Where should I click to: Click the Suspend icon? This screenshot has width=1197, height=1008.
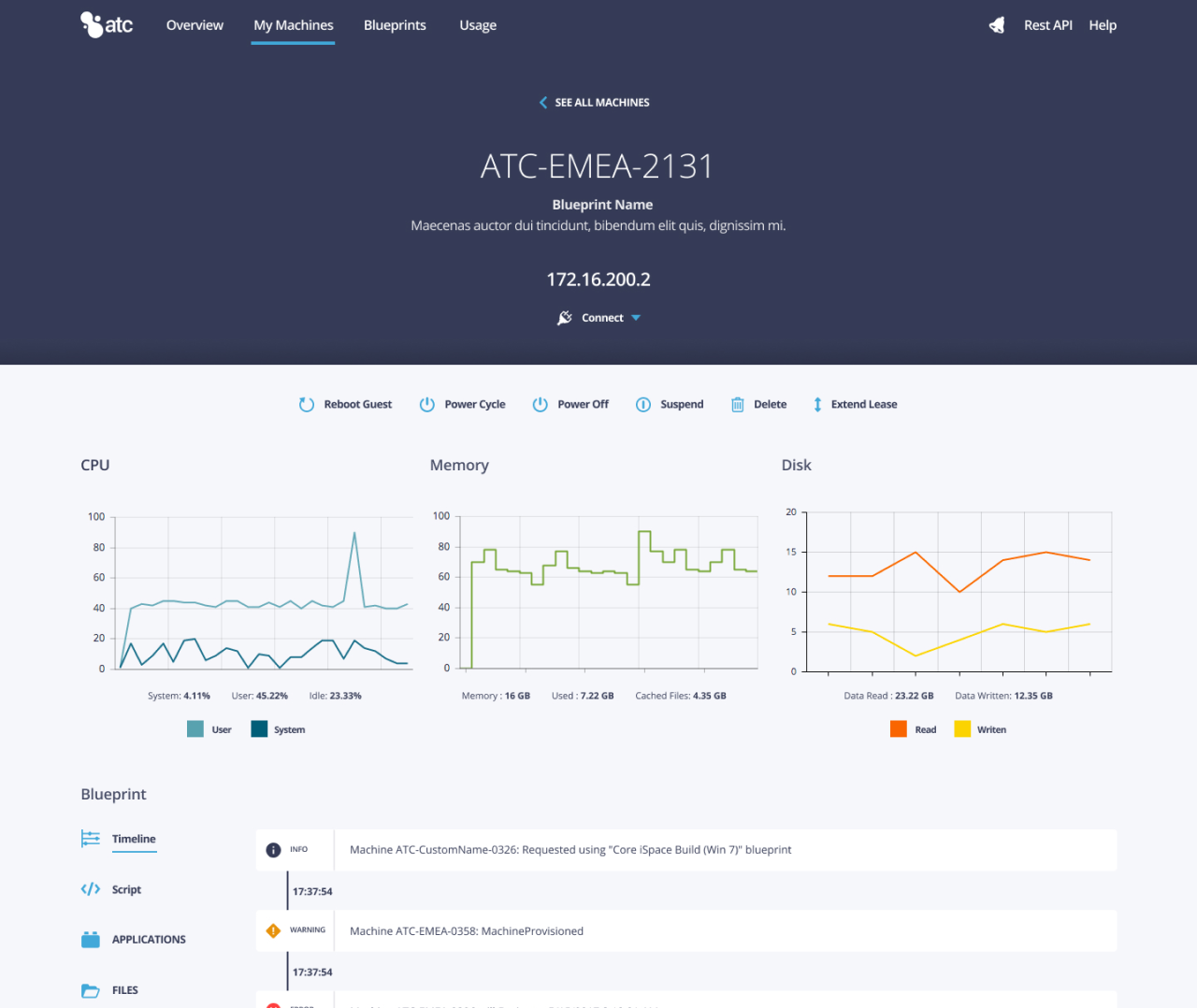pyautogui.click(x=643, y=405)
